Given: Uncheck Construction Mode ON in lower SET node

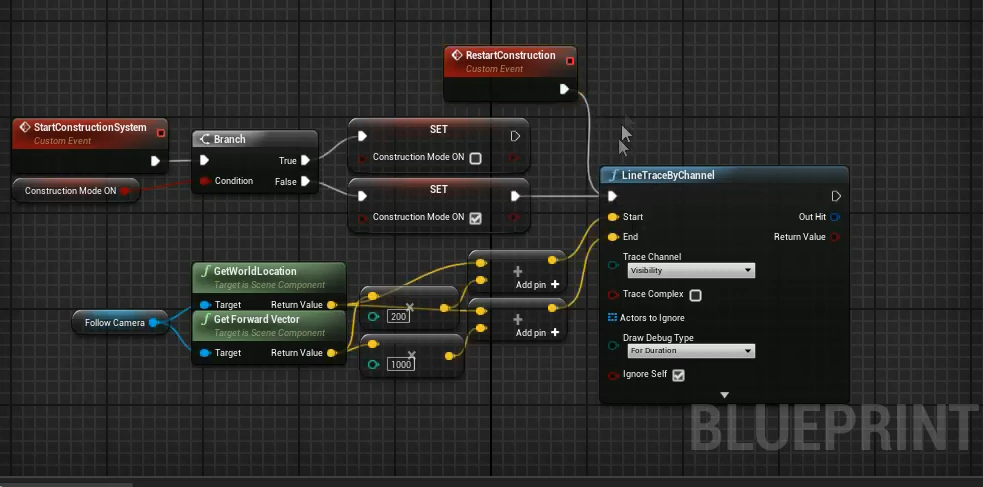Looking at the screenshot, I should tap(476, 218).
